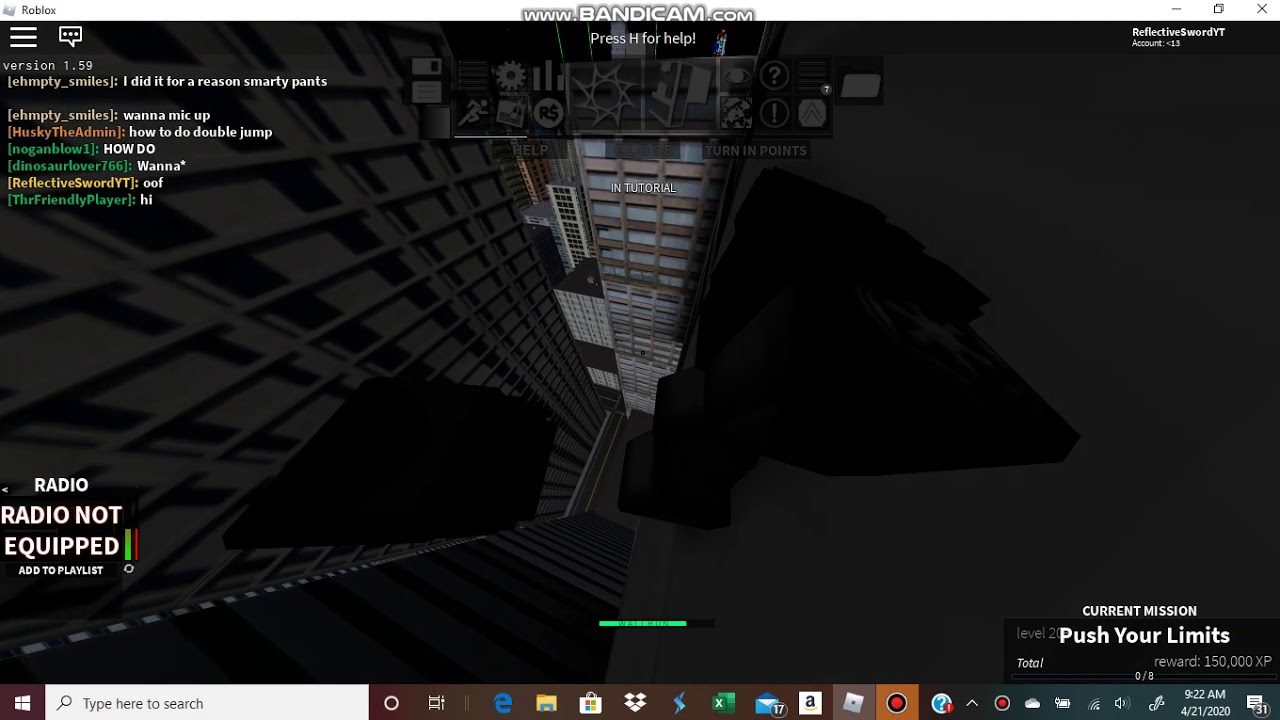Image resolution: width=1280 pixels, height=720 pixels.
Task: Click ThrFriendlyPlayer's hi message
Action: point(80,200)
